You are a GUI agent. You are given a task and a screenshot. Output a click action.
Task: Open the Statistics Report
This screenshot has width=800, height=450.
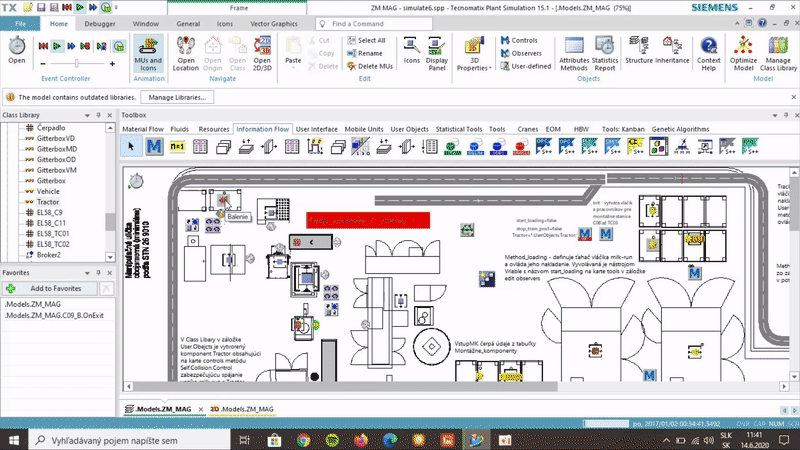point(605,54)
